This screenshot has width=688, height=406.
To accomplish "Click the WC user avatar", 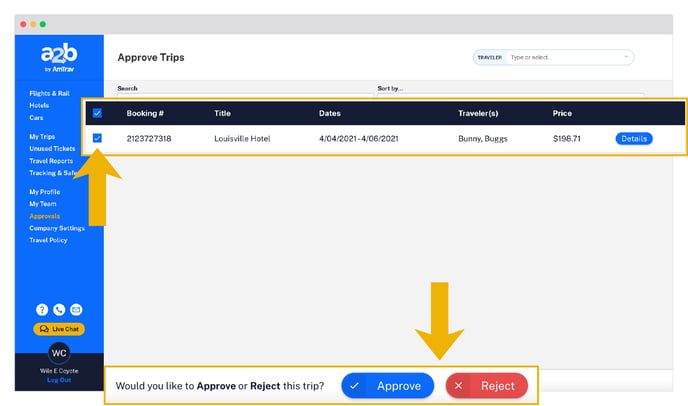I will point(59,354).
